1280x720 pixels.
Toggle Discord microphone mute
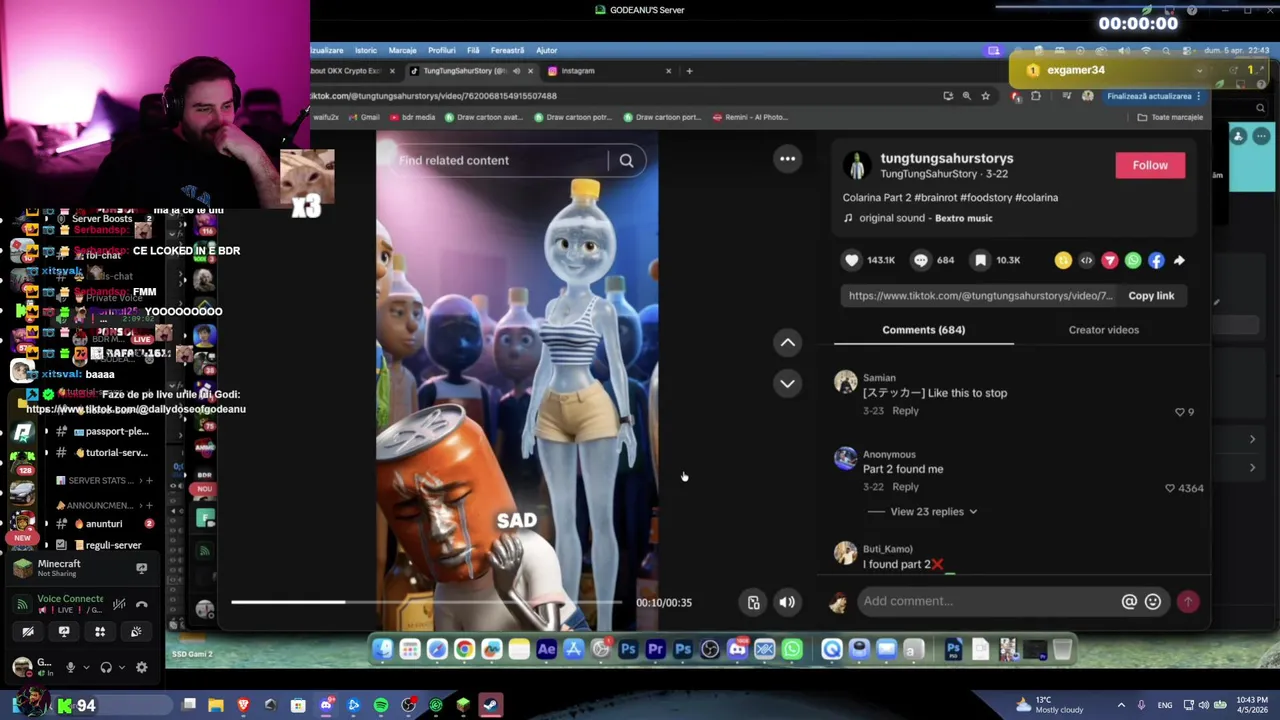70,667
